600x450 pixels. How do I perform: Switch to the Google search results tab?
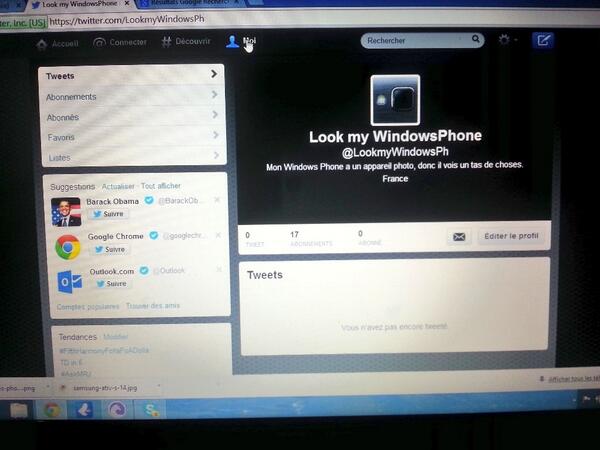tap(189, 3)
